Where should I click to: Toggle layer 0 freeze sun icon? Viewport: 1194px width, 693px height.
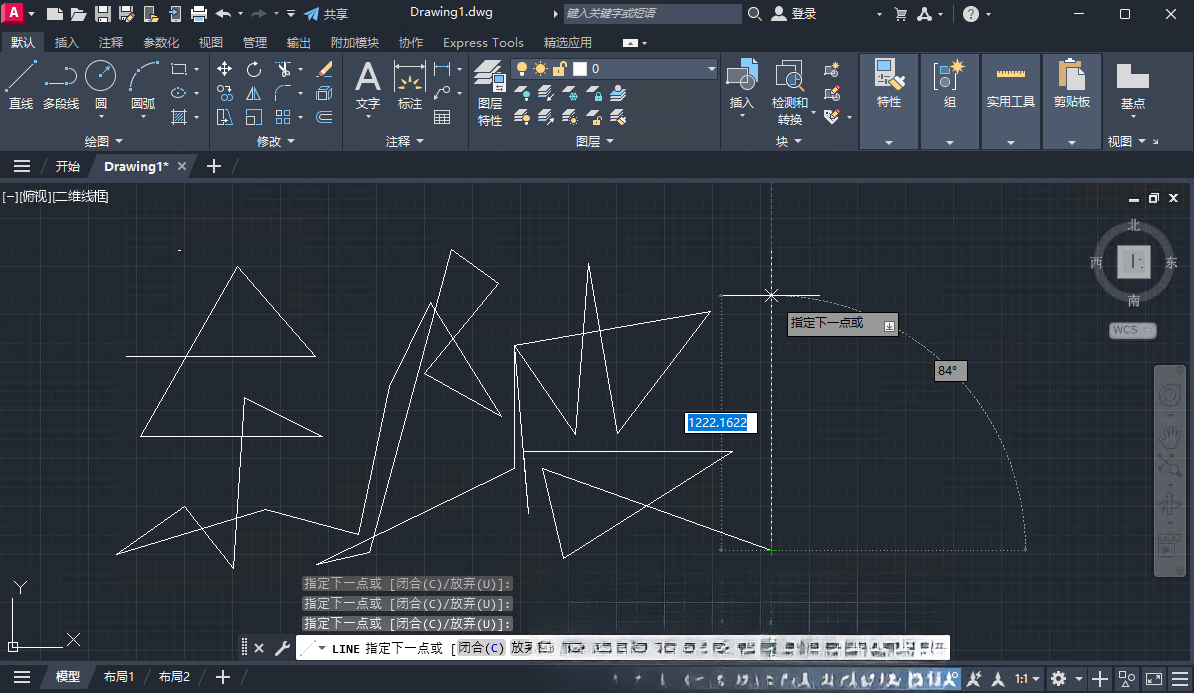[541, 69]
